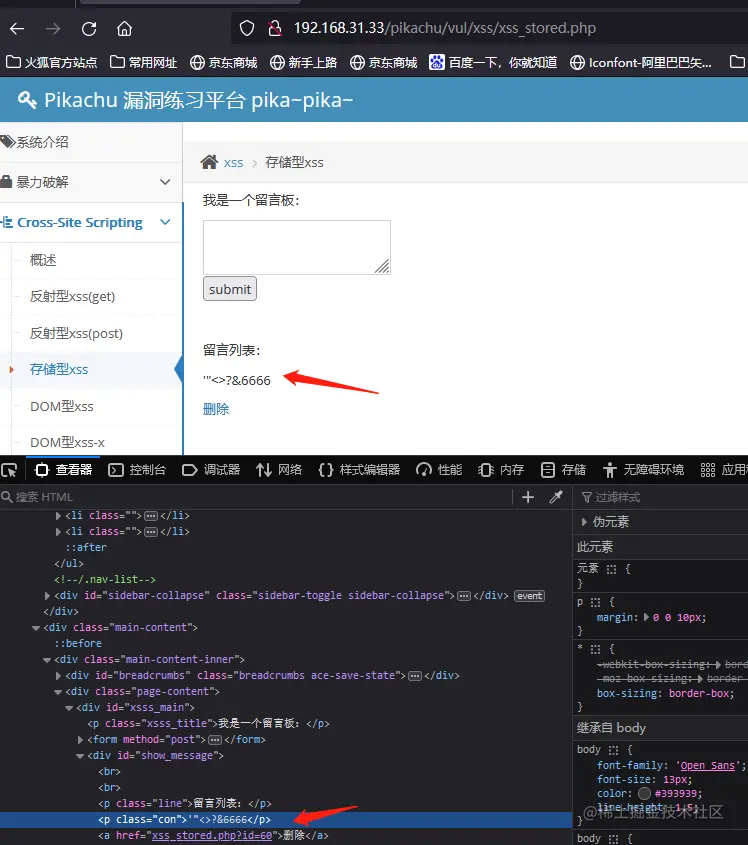Open the 常用网址 bookmark folder
This screenshot has height=845, width=748.
[x=143, y=63]
